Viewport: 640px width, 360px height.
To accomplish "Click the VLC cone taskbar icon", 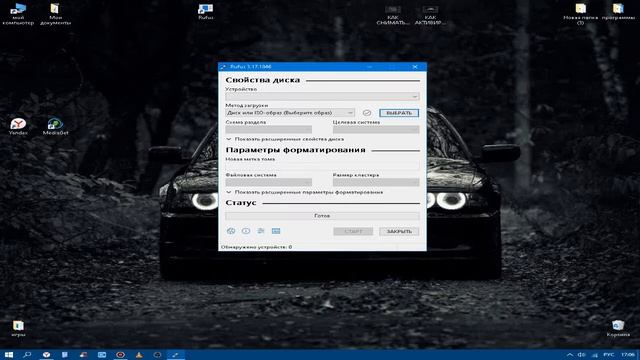I will point(139,355).
